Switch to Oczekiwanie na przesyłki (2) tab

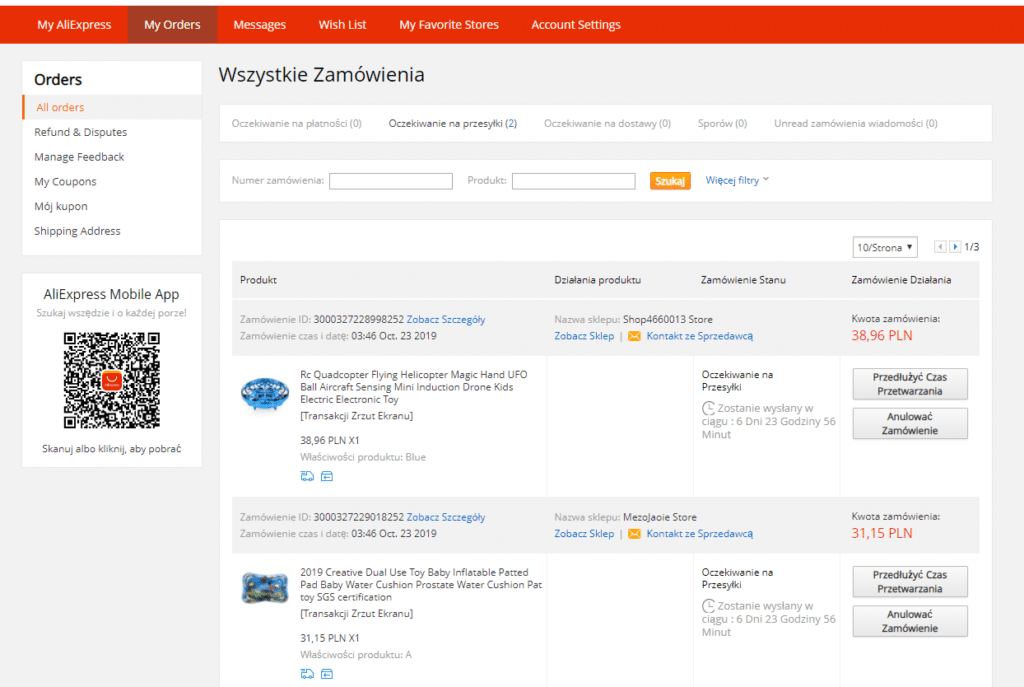pyautogui.click(x=453, y=123)
